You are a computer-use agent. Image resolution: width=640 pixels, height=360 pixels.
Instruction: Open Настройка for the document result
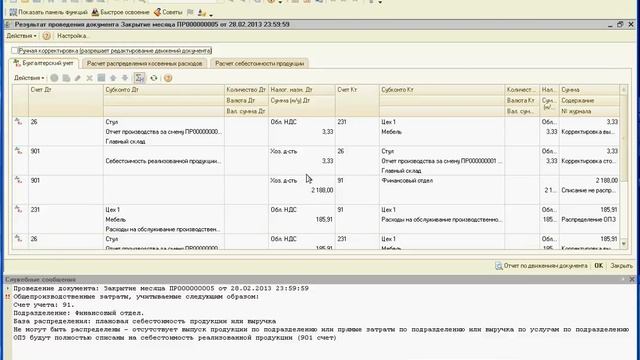tap(73, 36)
